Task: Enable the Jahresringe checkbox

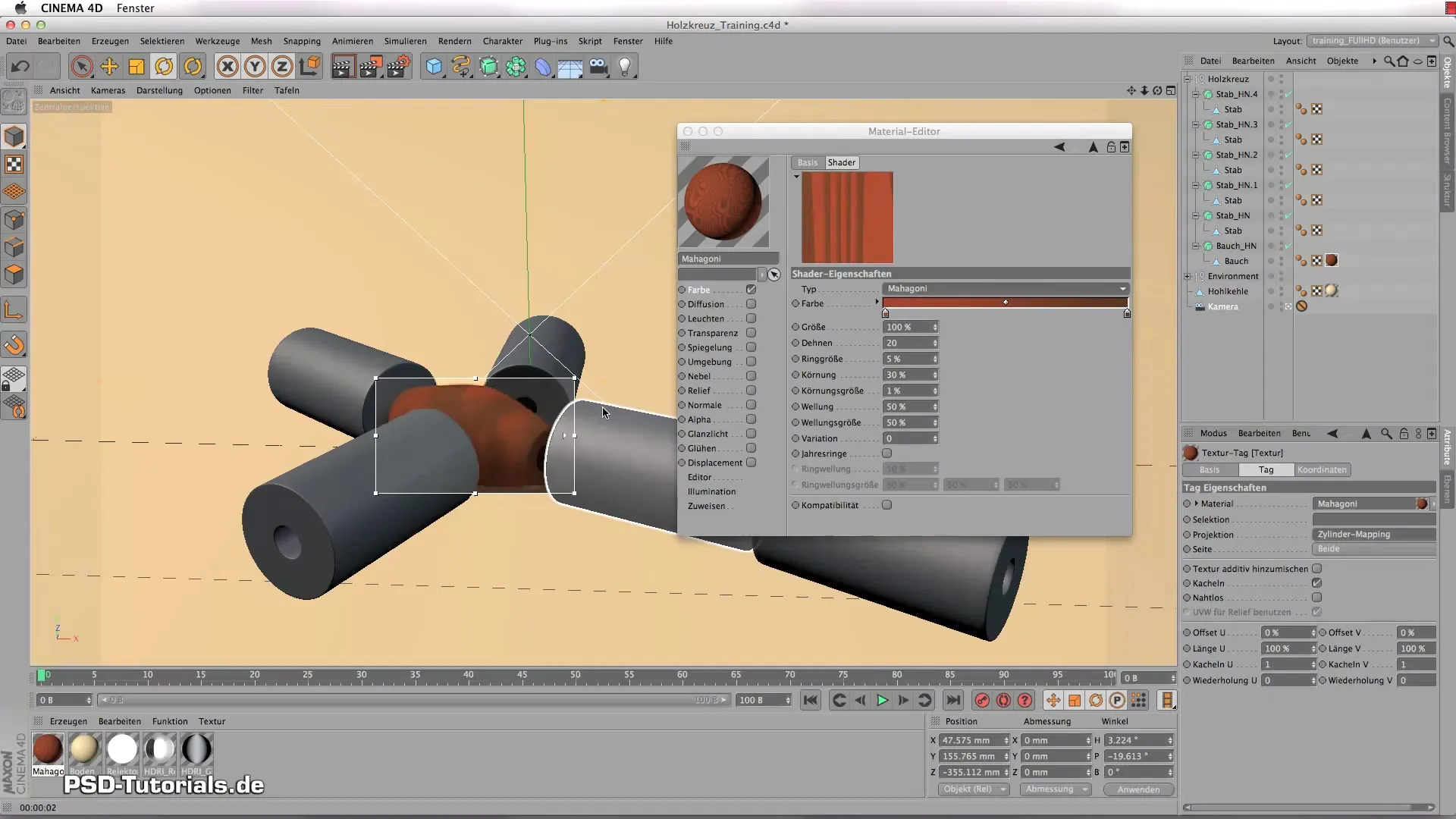Action: pos(886,453)
